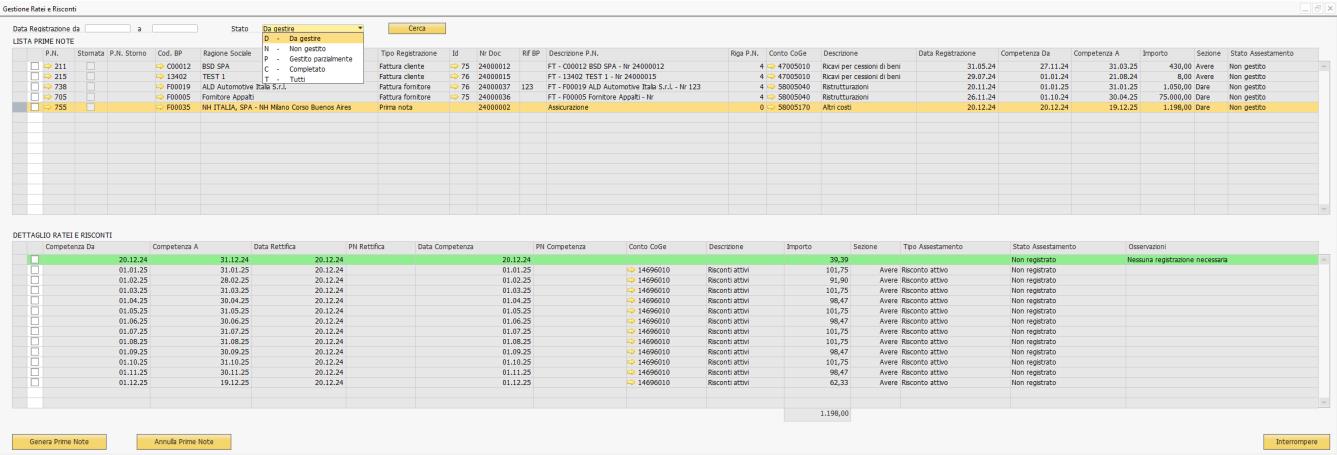Click 'Nessuna registrazione necessaria' observation cell
Viewport: 1337px width, 455px height.
[x=1222, y=259]
